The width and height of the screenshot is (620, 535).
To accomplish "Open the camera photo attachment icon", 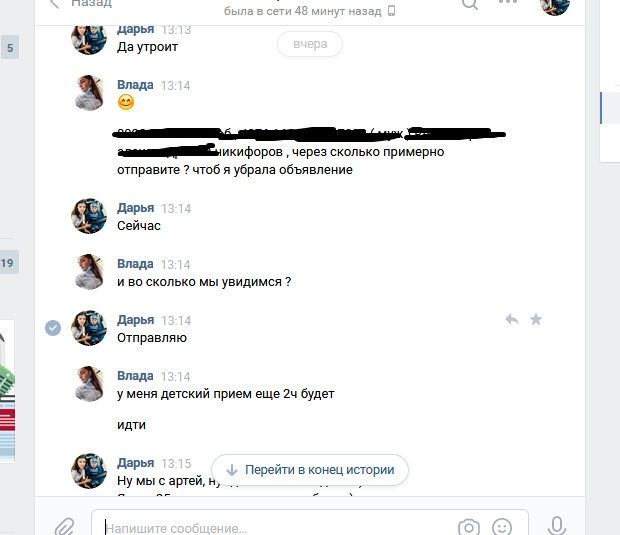I will tap(469, 527).
